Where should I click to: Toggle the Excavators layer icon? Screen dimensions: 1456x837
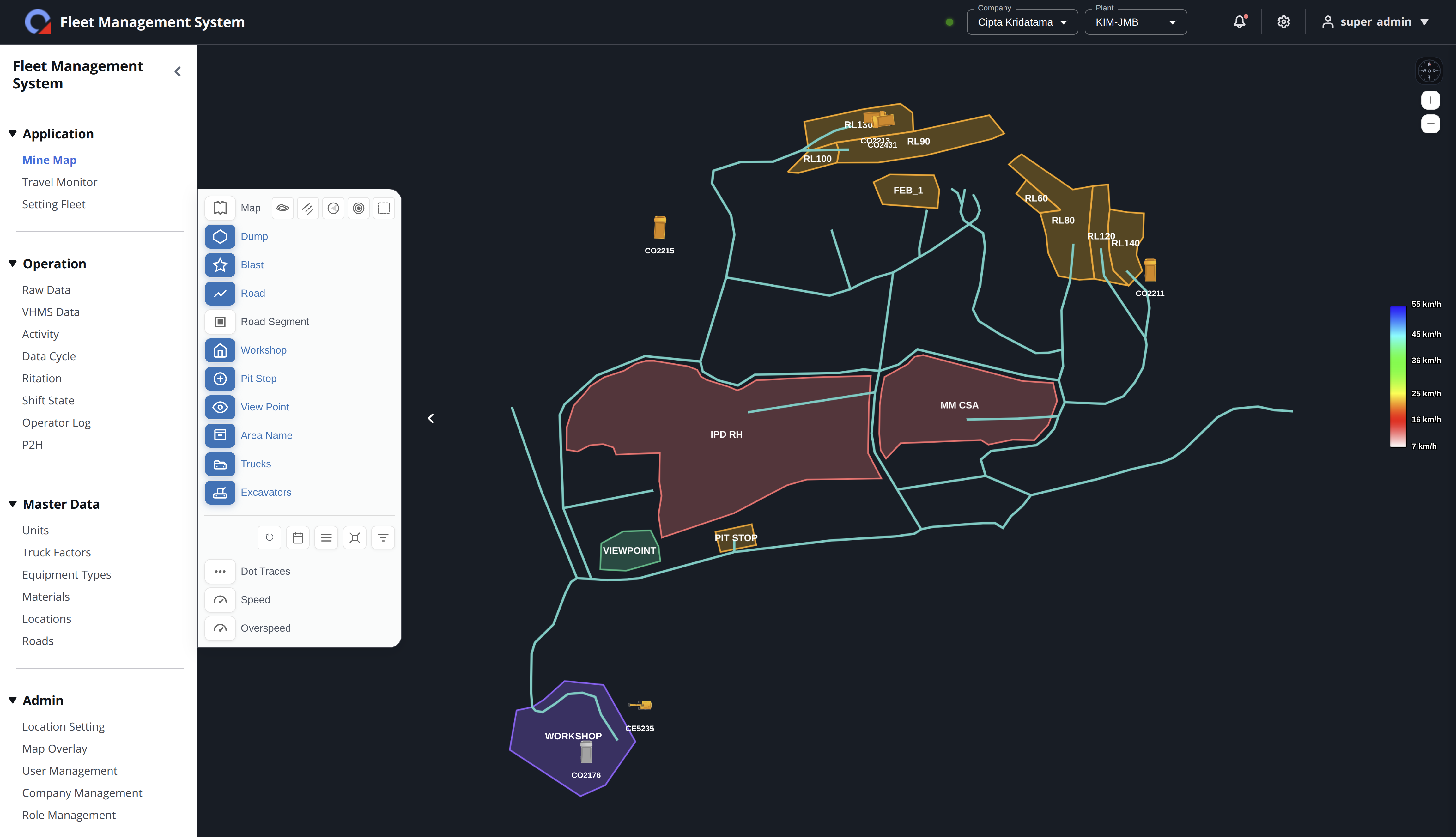pos(220,492)
